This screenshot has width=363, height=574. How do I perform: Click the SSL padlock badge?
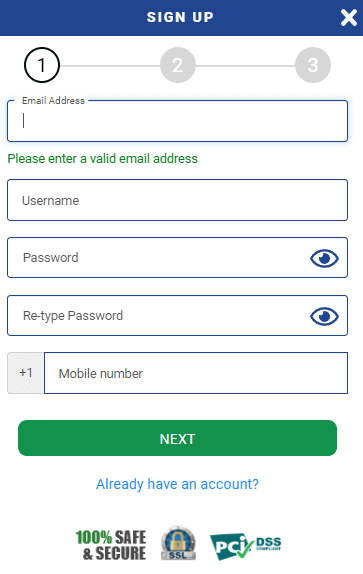[178, 543]
